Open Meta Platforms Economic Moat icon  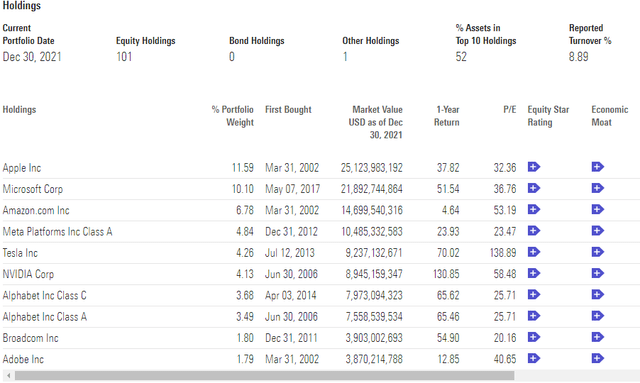coord(597,231)
